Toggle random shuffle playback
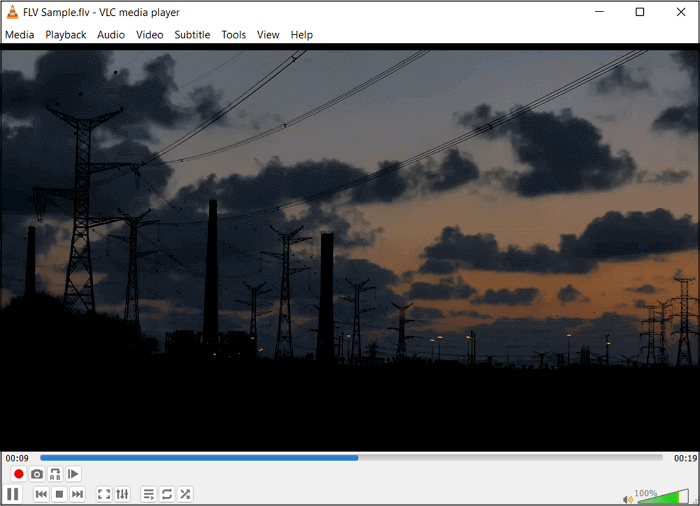This screenshot has height=506, width=700. click(185, 494)
